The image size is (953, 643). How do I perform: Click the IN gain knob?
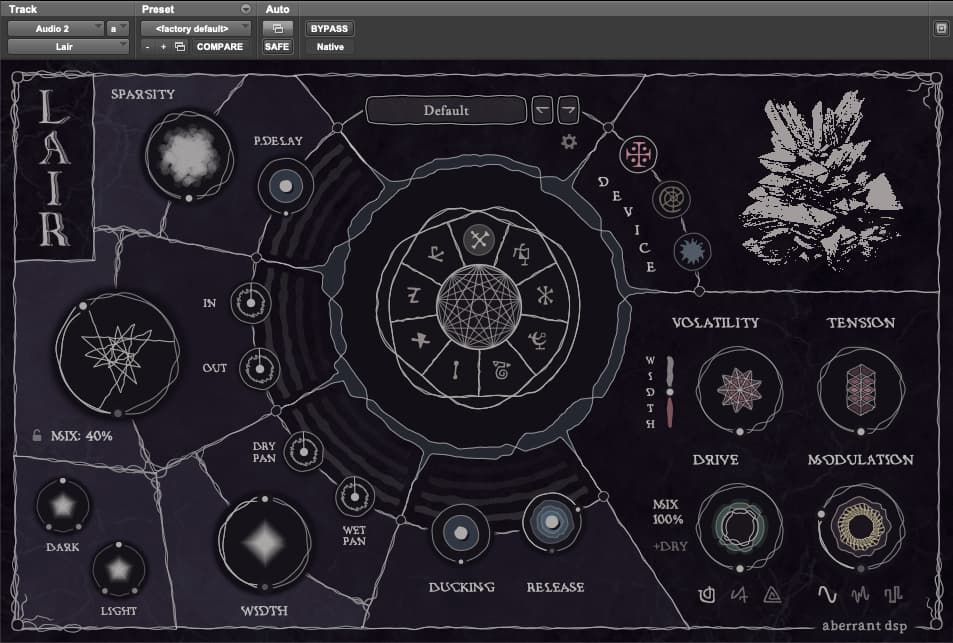coord(250,303)
